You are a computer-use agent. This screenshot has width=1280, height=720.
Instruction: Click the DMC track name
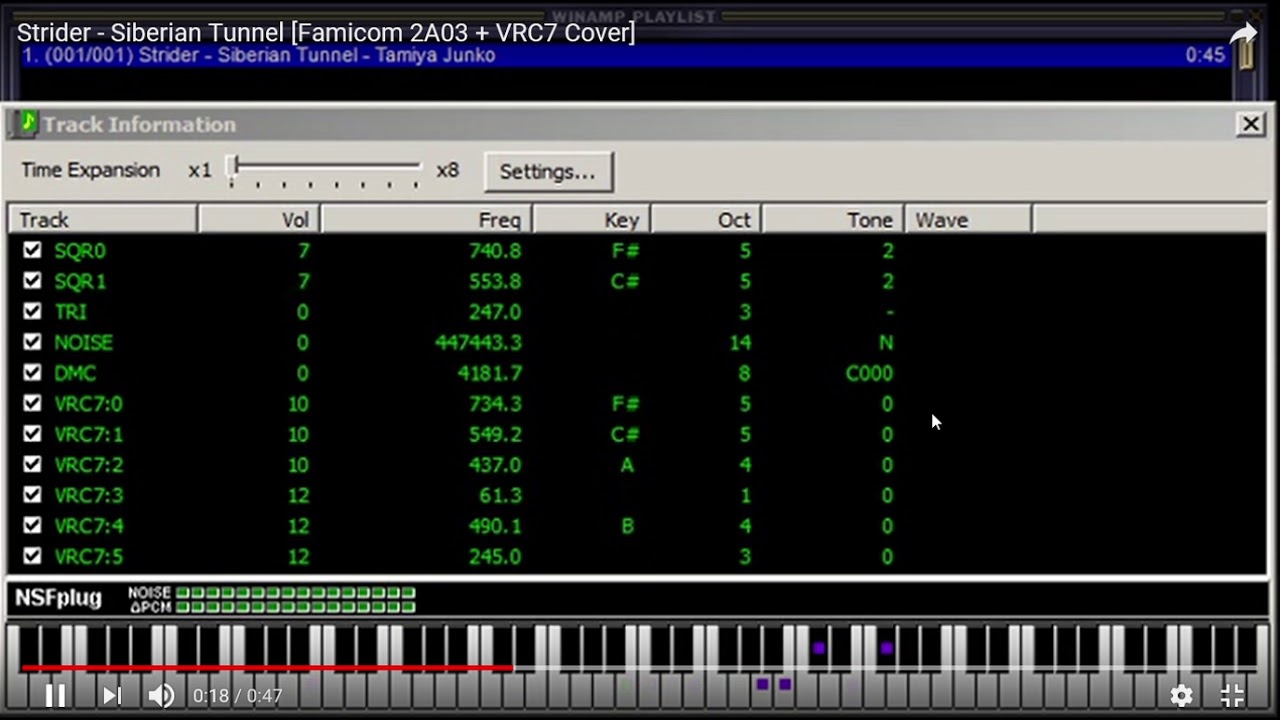coord(75,373)
